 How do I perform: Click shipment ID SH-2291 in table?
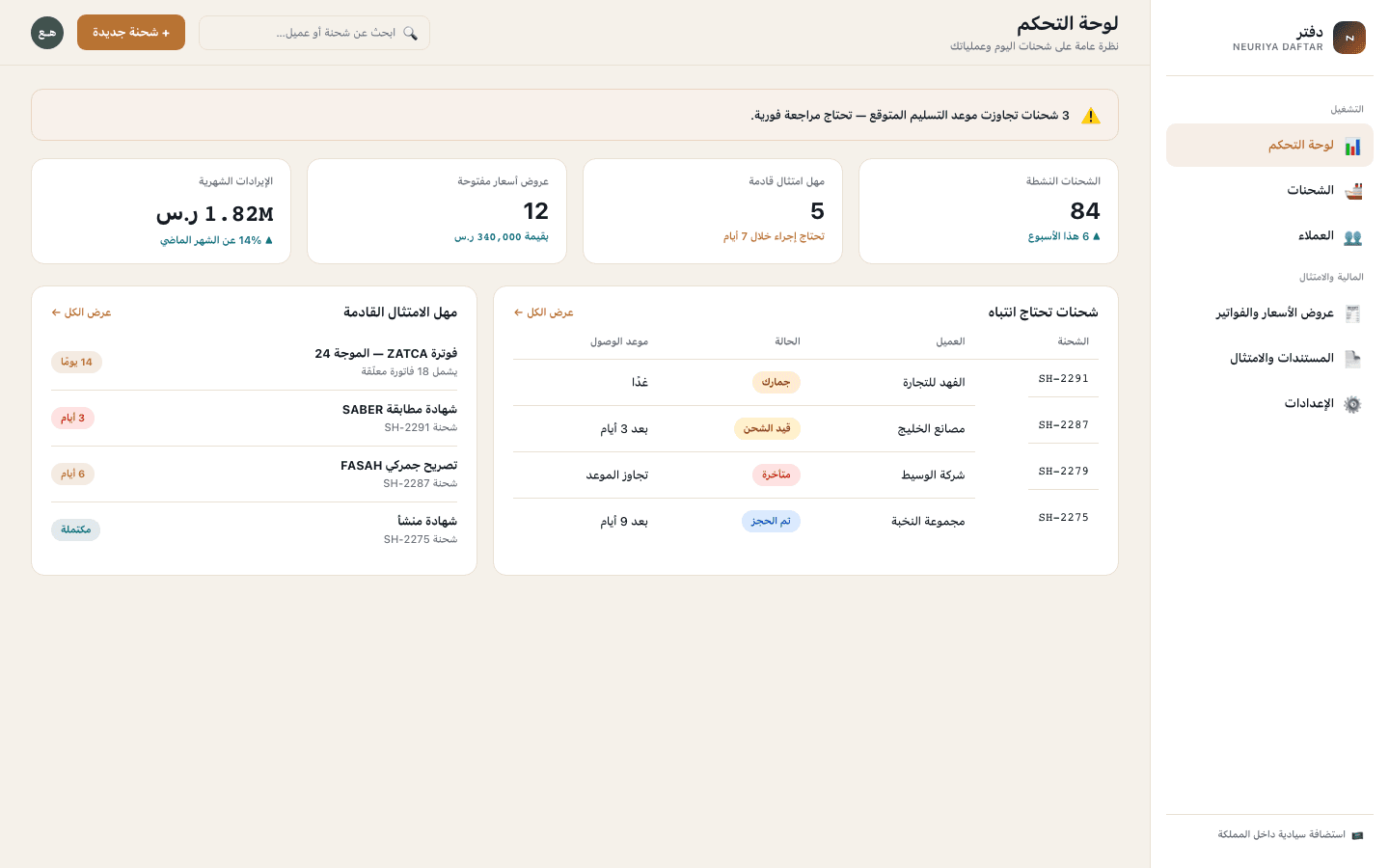click(x=1063, y=379)
